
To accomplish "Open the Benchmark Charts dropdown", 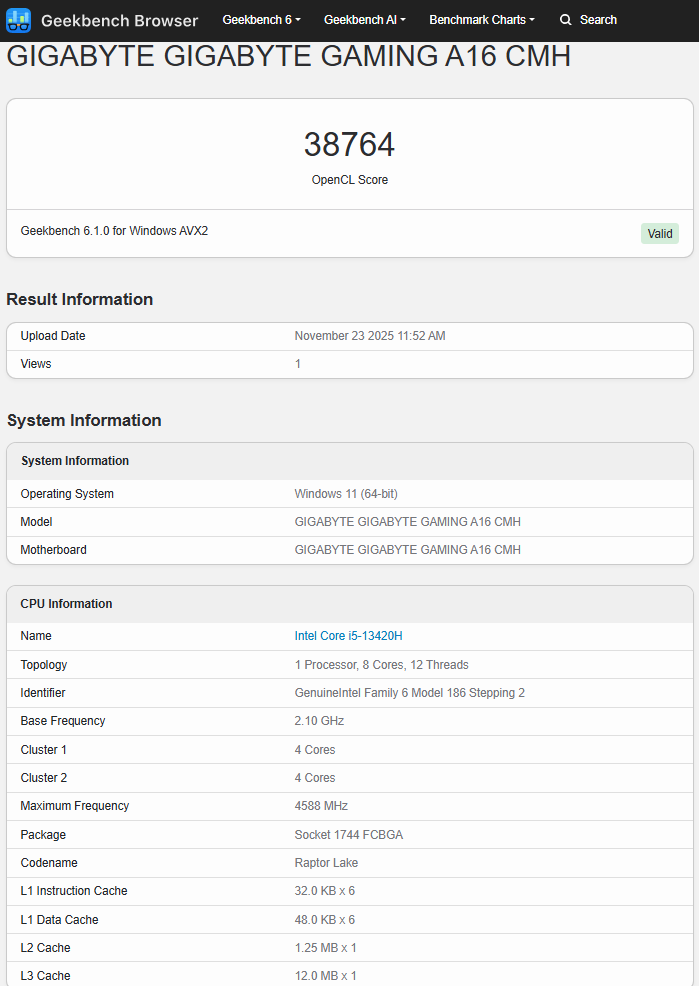I will (482, 19).
